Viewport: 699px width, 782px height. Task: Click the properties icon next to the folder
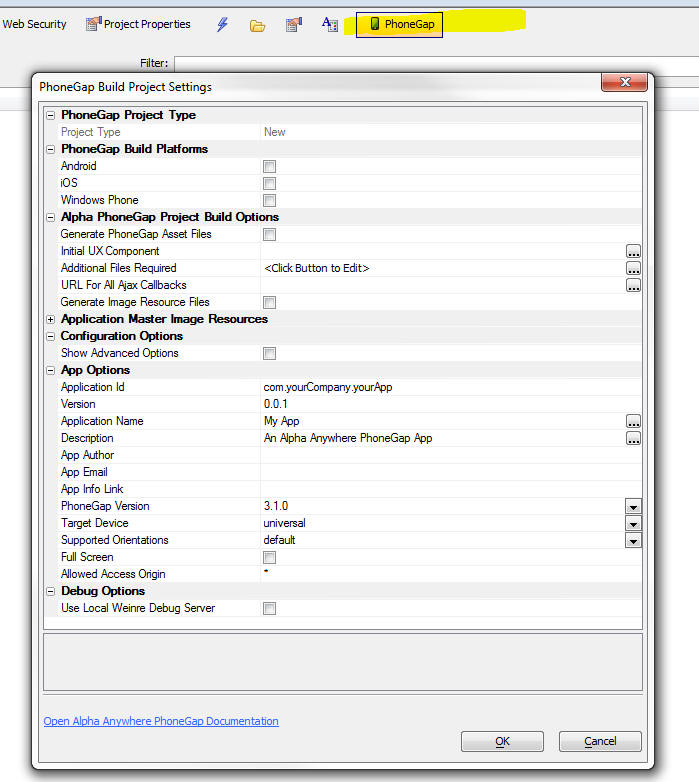294,24
